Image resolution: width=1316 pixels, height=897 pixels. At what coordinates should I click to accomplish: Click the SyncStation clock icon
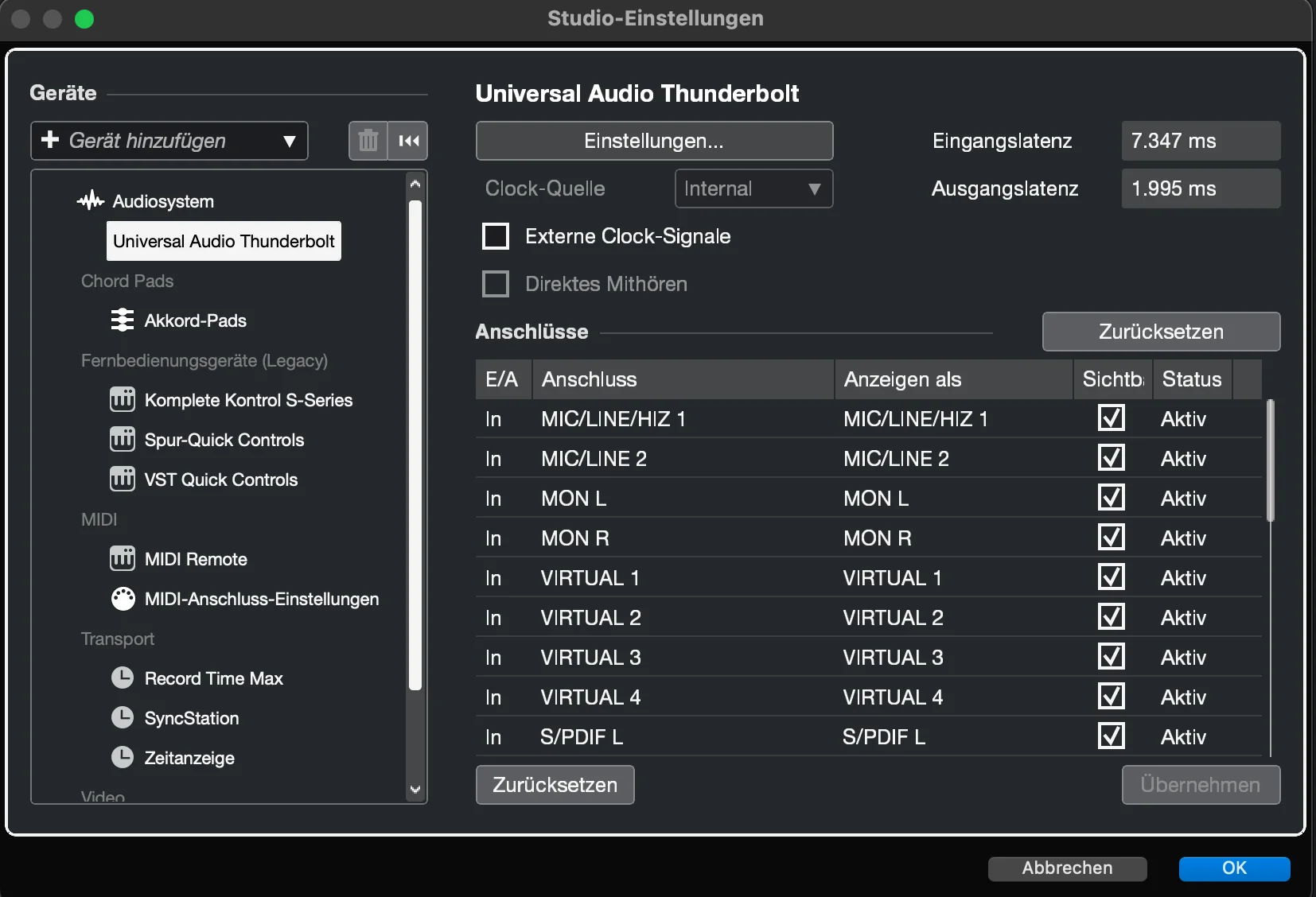[x=122, y=717]
